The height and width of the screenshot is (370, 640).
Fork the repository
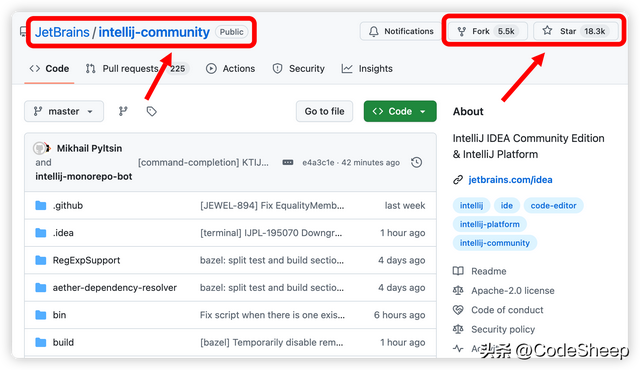487,31
